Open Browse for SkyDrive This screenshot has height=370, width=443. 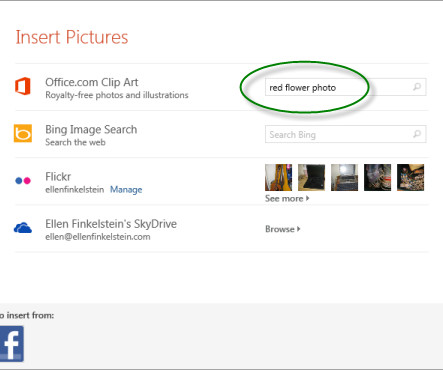coord(283,229)
